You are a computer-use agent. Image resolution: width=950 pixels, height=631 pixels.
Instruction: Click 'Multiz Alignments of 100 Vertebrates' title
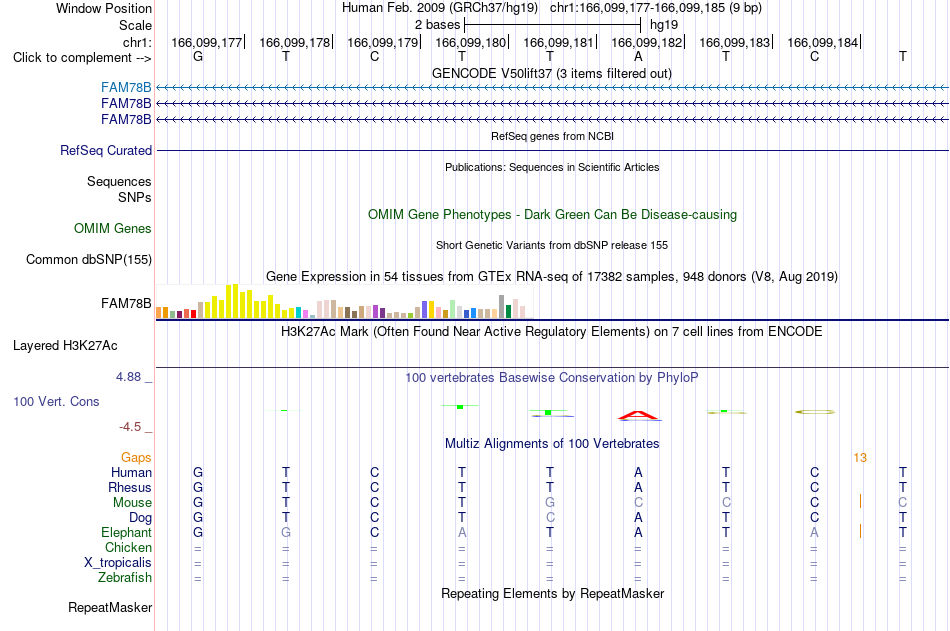tap(552, 444)
